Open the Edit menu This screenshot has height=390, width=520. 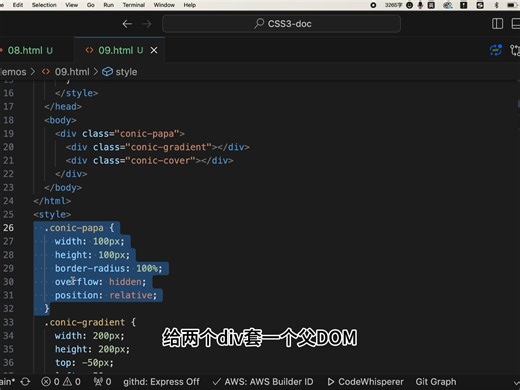[x=18, y=5]
